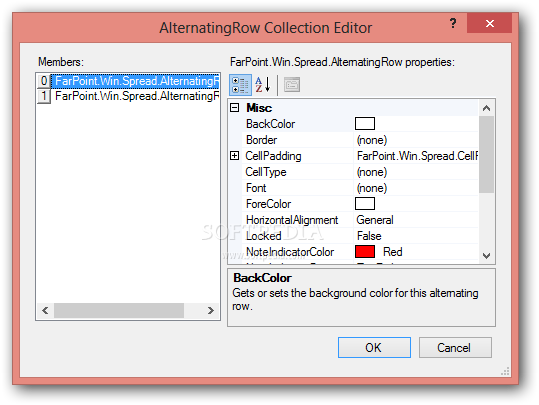539x405 pixels.
Task: Close the AlternatingRow Collection Editor dialog
Action: (490, 23)
